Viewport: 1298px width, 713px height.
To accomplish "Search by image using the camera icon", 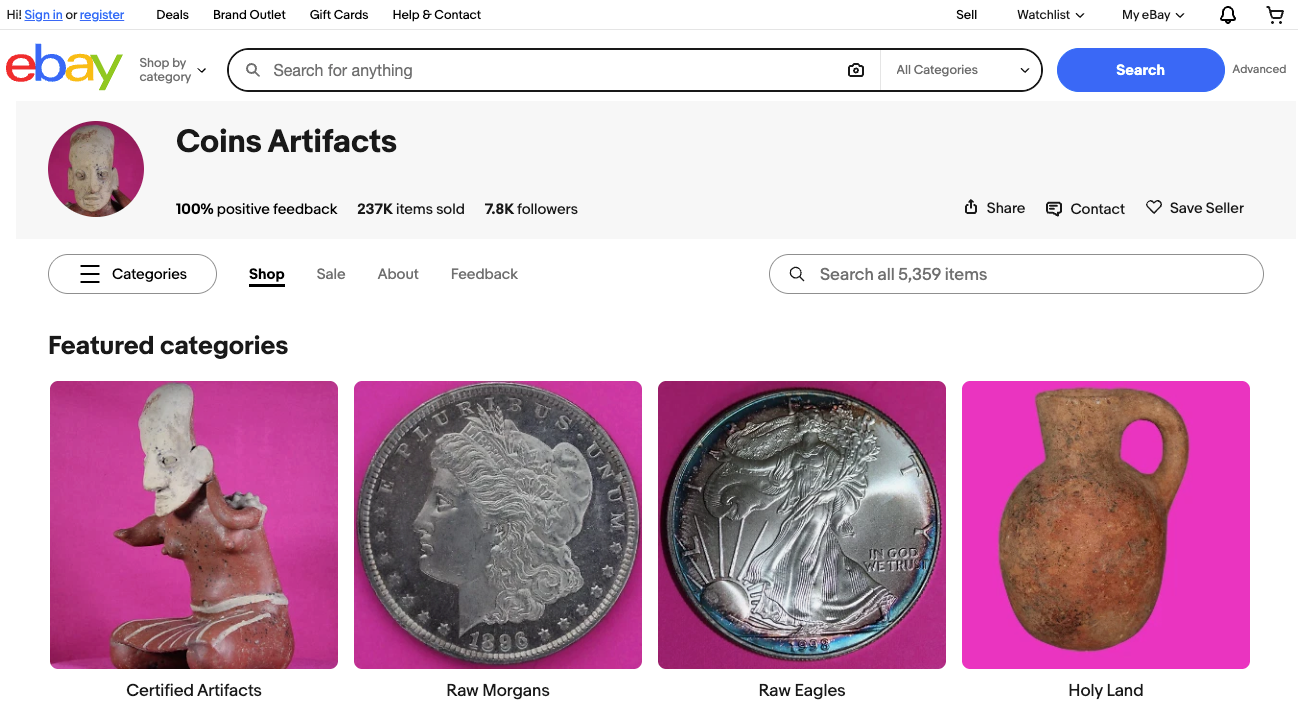I will tap(856, 70).
